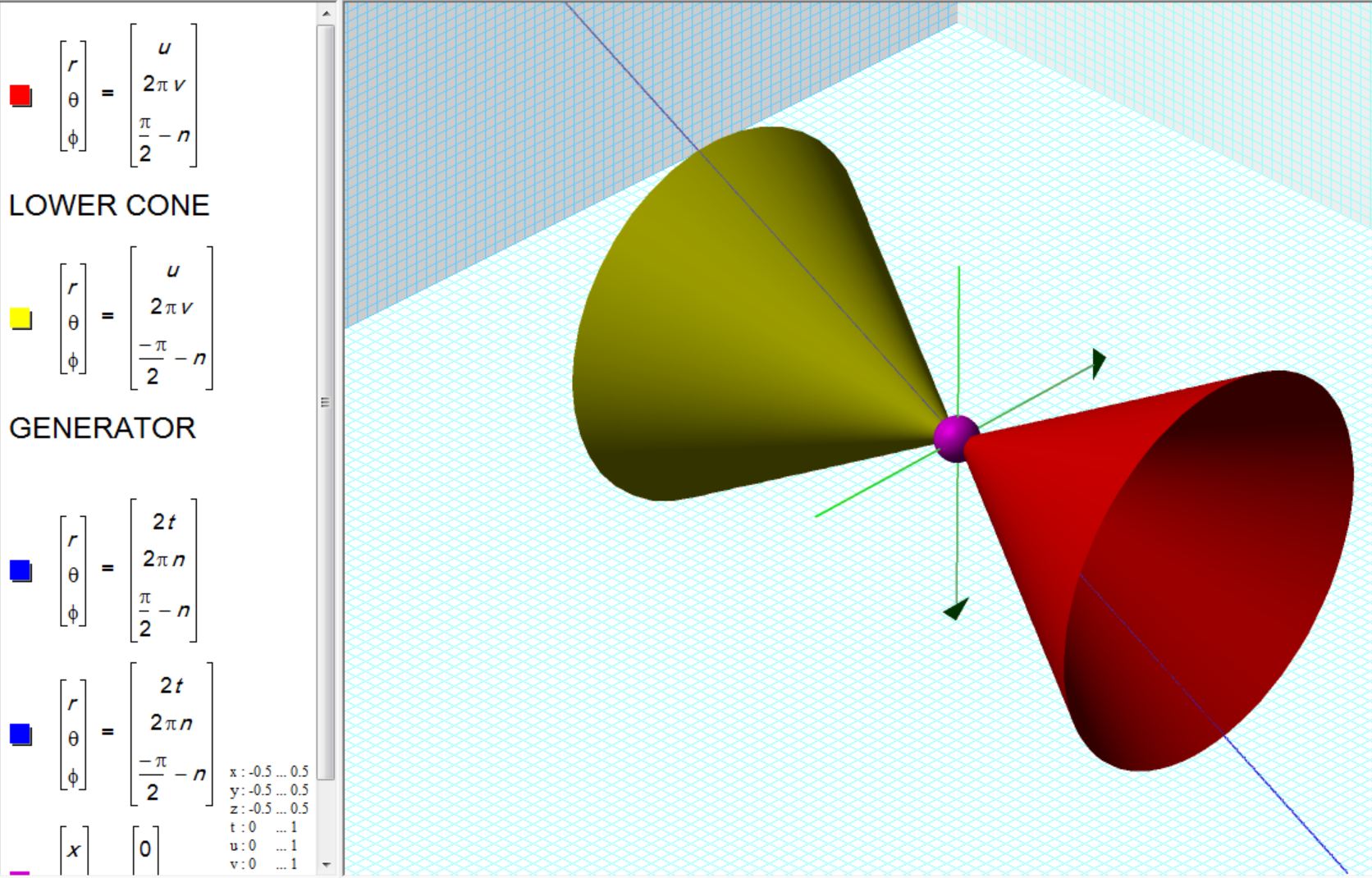Edit the first blue generator equation vector
The image size is (1372, 878).
(x=163, y=570)
